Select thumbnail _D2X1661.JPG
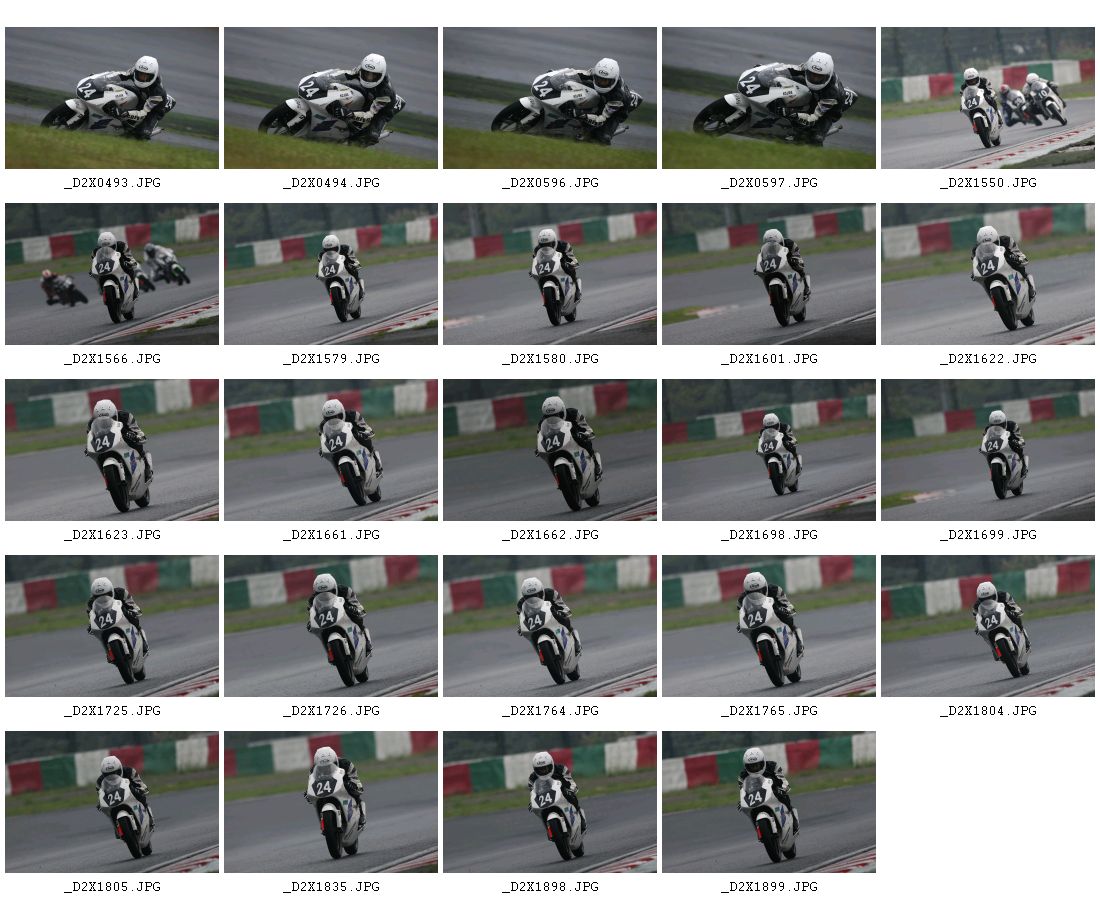Viewport: 1100px width, 900px height. click(331, 450)
